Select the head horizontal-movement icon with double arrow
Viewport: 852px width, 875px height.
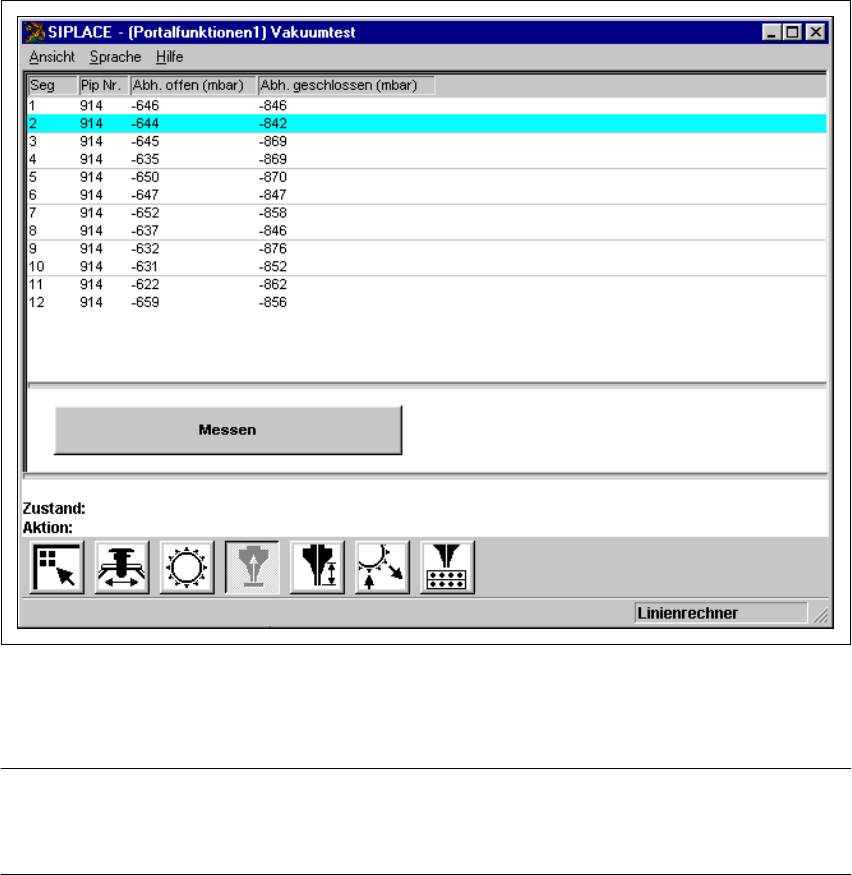[x=122, y=567]
